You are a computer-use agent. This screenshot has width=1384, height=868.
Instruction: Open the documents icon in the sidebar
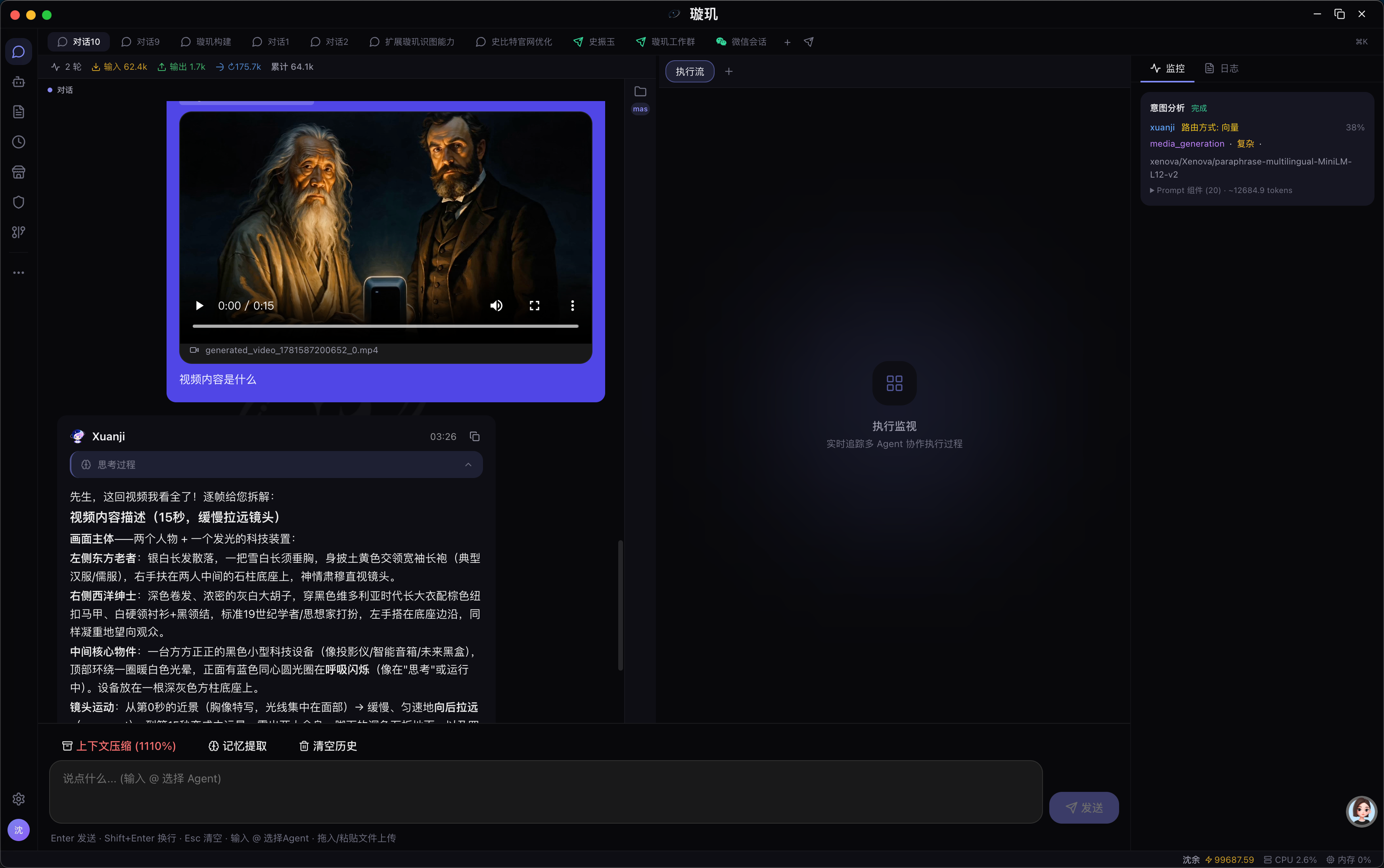click(18, 112)
